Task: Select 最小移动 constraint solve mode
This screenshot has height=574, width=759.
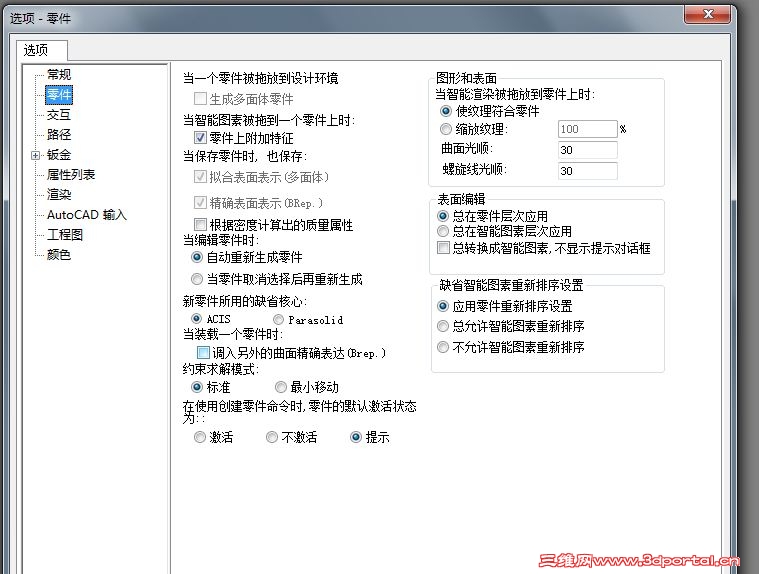Action: [x=281, y=387]
